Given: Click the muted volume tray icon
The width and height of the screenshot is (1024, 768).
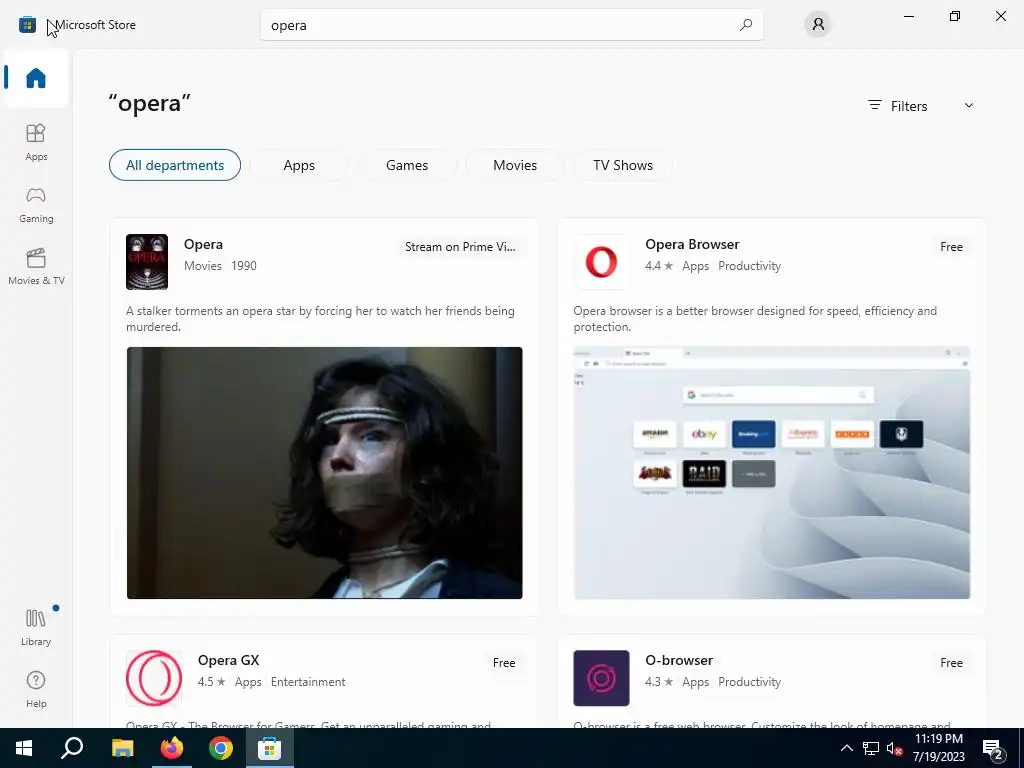Looking at the screenshot, I should (894, 748).
